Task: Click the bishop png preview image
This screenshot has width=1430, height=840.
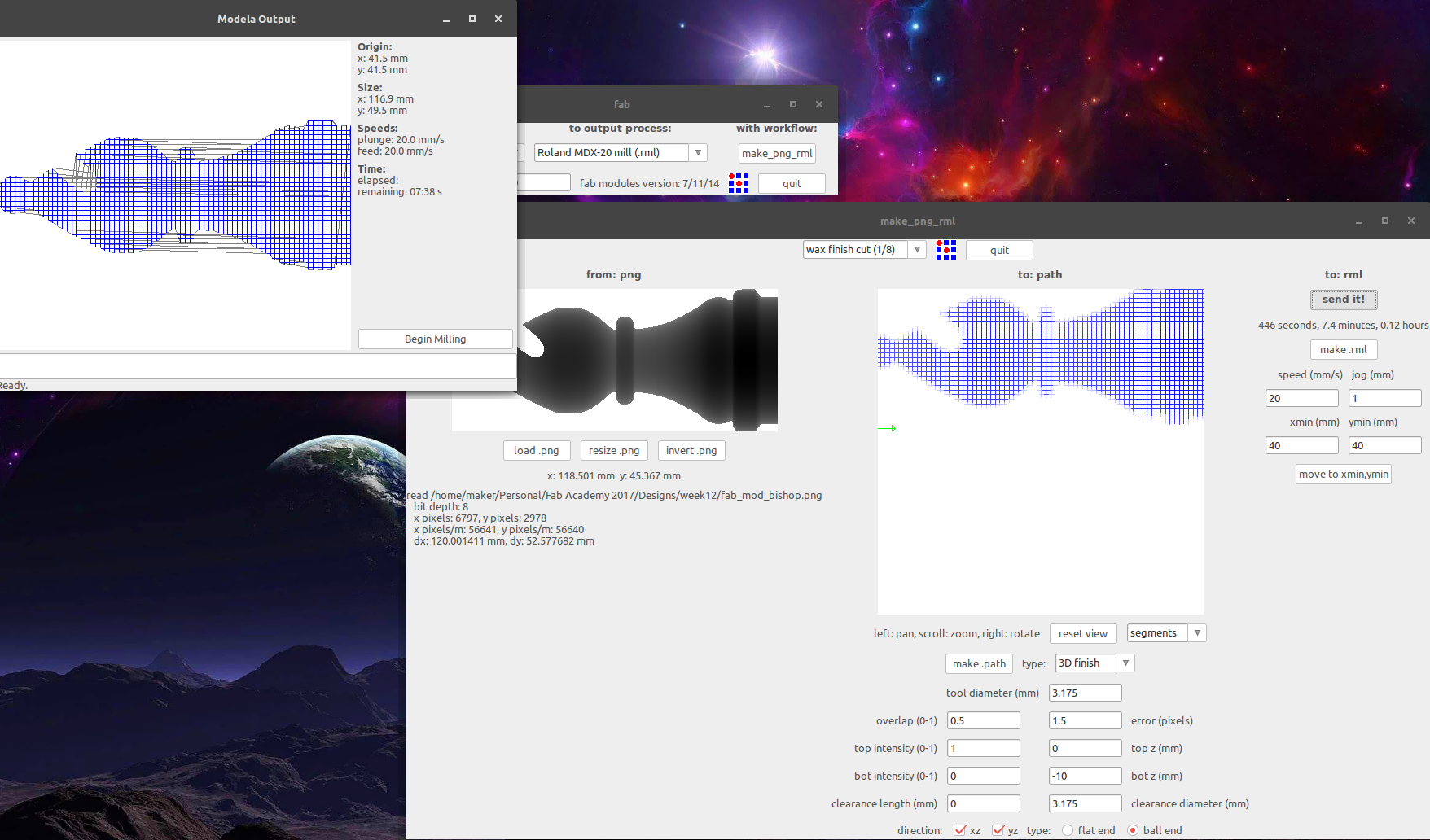Action: (647, 360)
